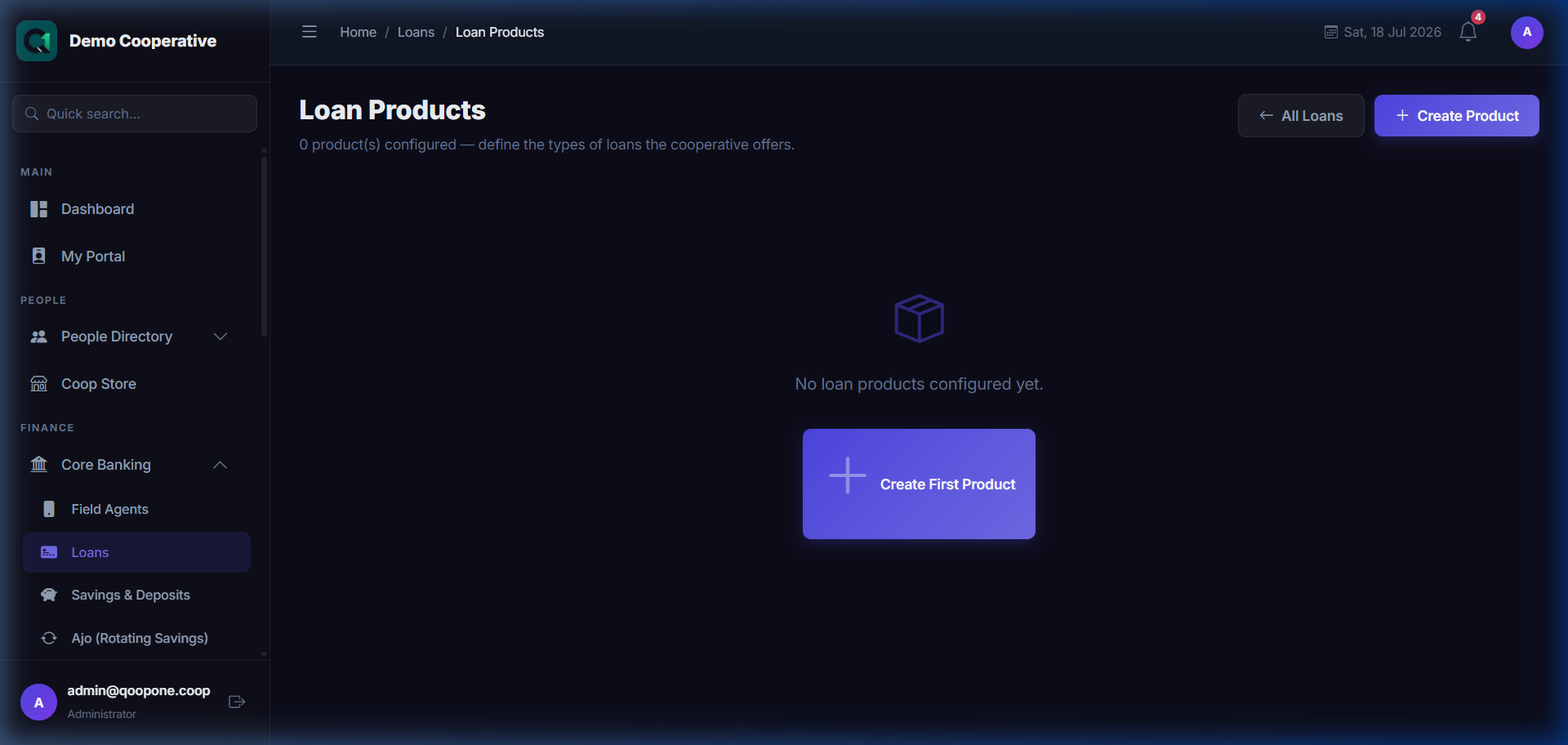
Task: Click the empty-state box icon
Action: [919, 319]
